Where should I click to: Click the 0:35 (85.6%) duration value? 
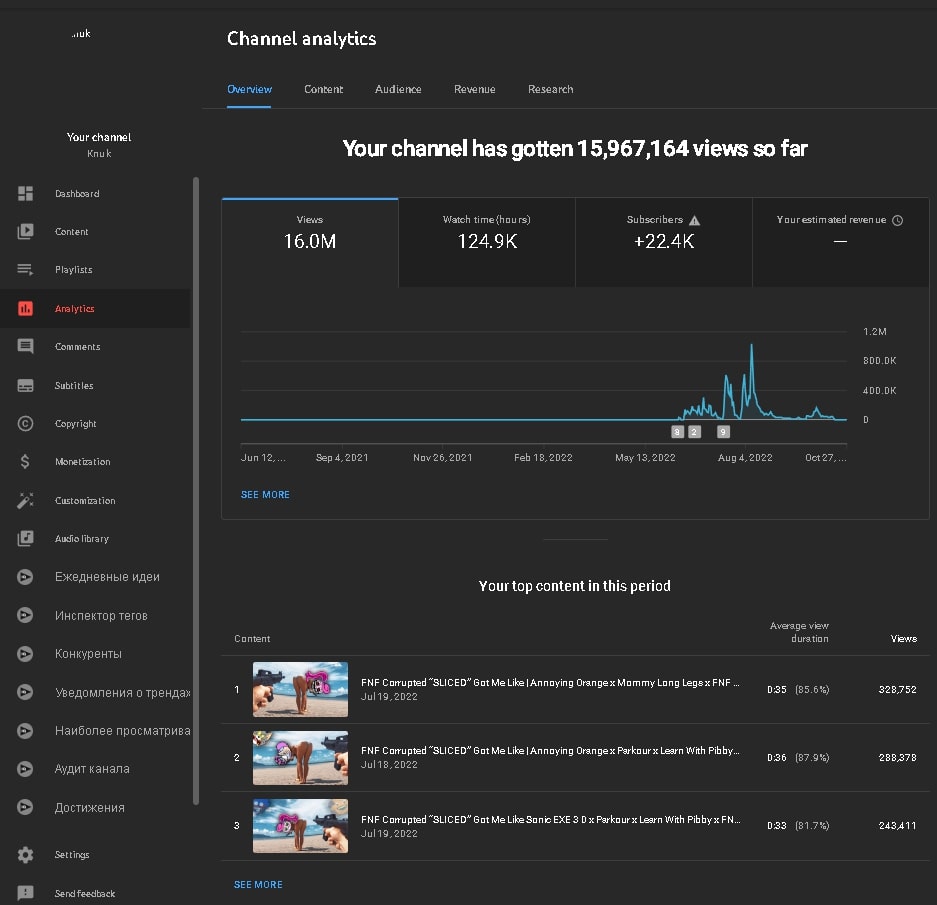(x=798, y=689)
